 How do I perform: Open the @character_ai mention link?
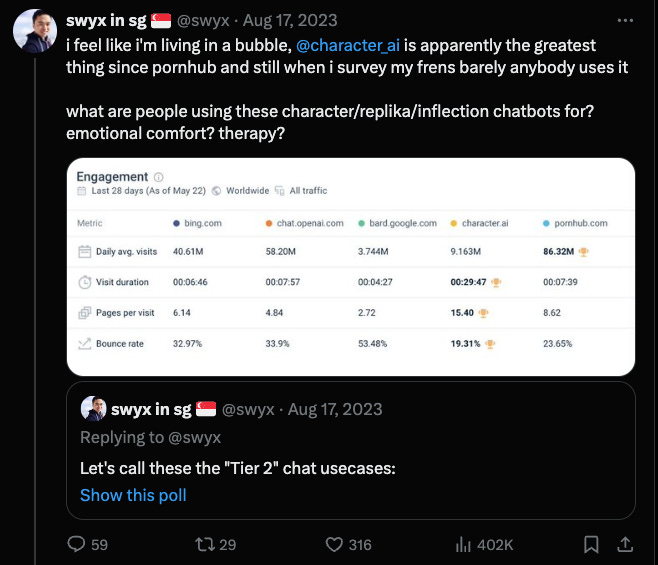coord(348,45)
